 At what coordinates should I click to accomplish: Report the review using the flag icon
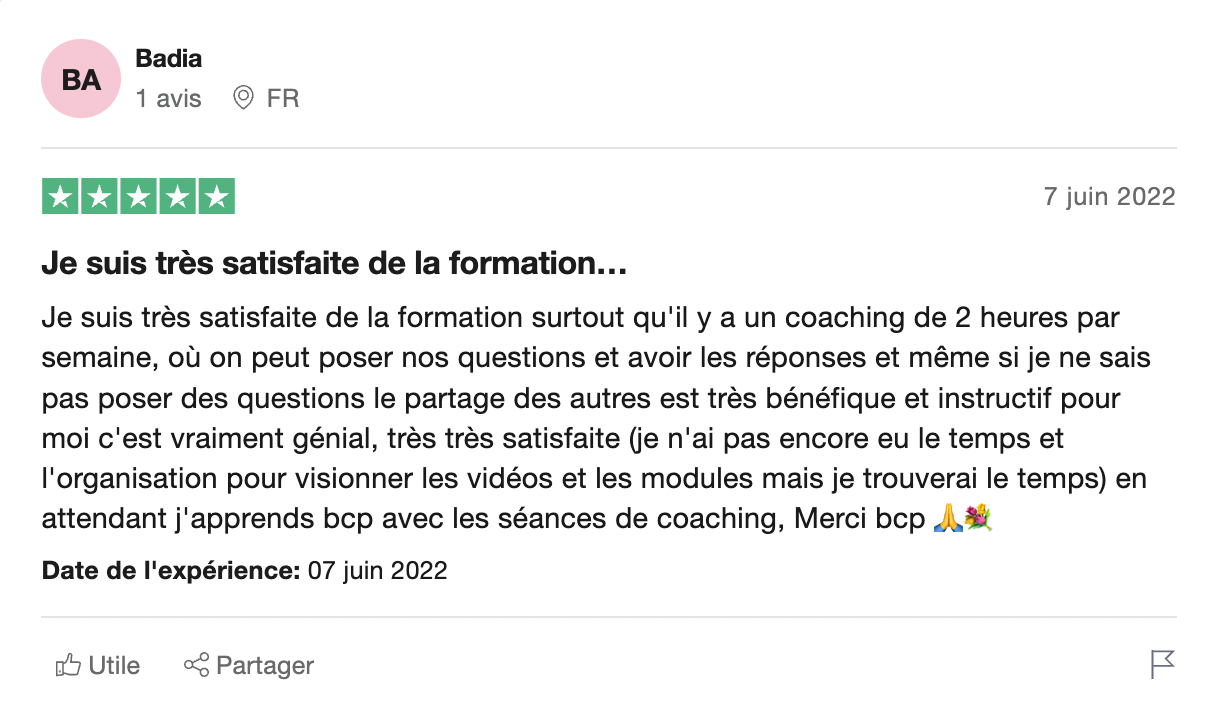(x=1162, y=664)
